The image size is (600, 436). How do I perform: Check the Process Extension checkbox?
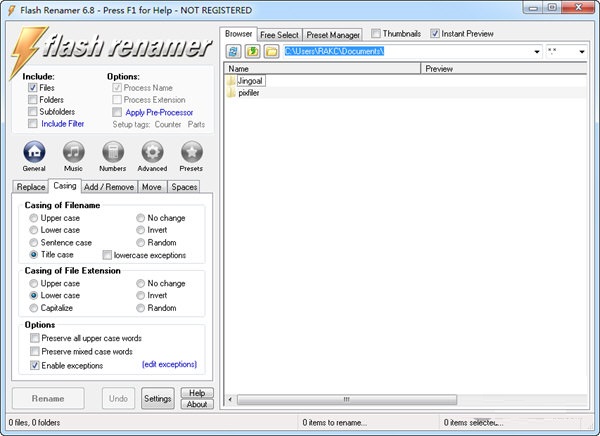point(117,100)
